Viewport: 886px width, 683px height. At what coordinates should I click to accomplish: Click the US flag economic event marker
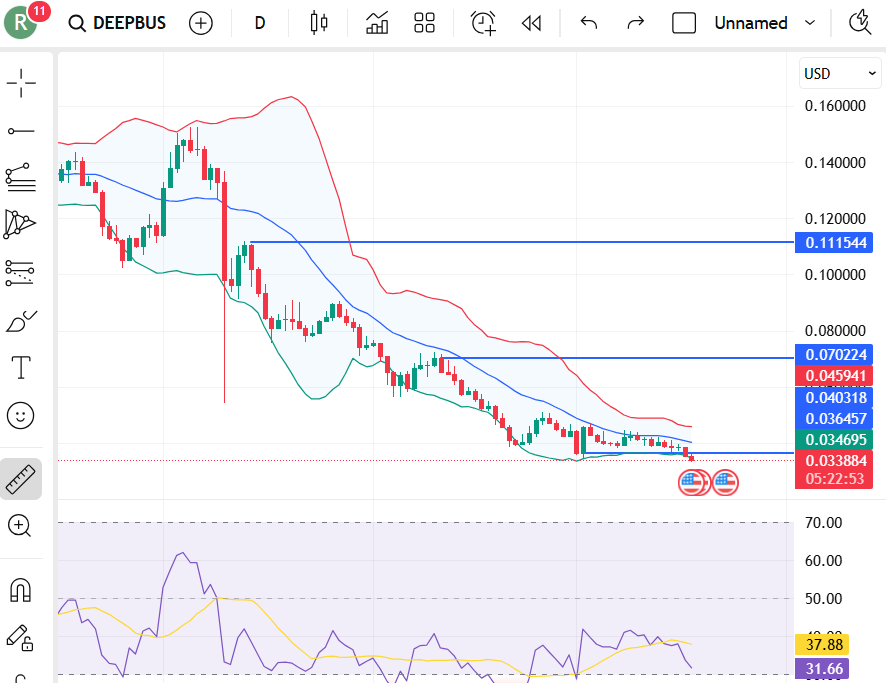tap(692, 482)
